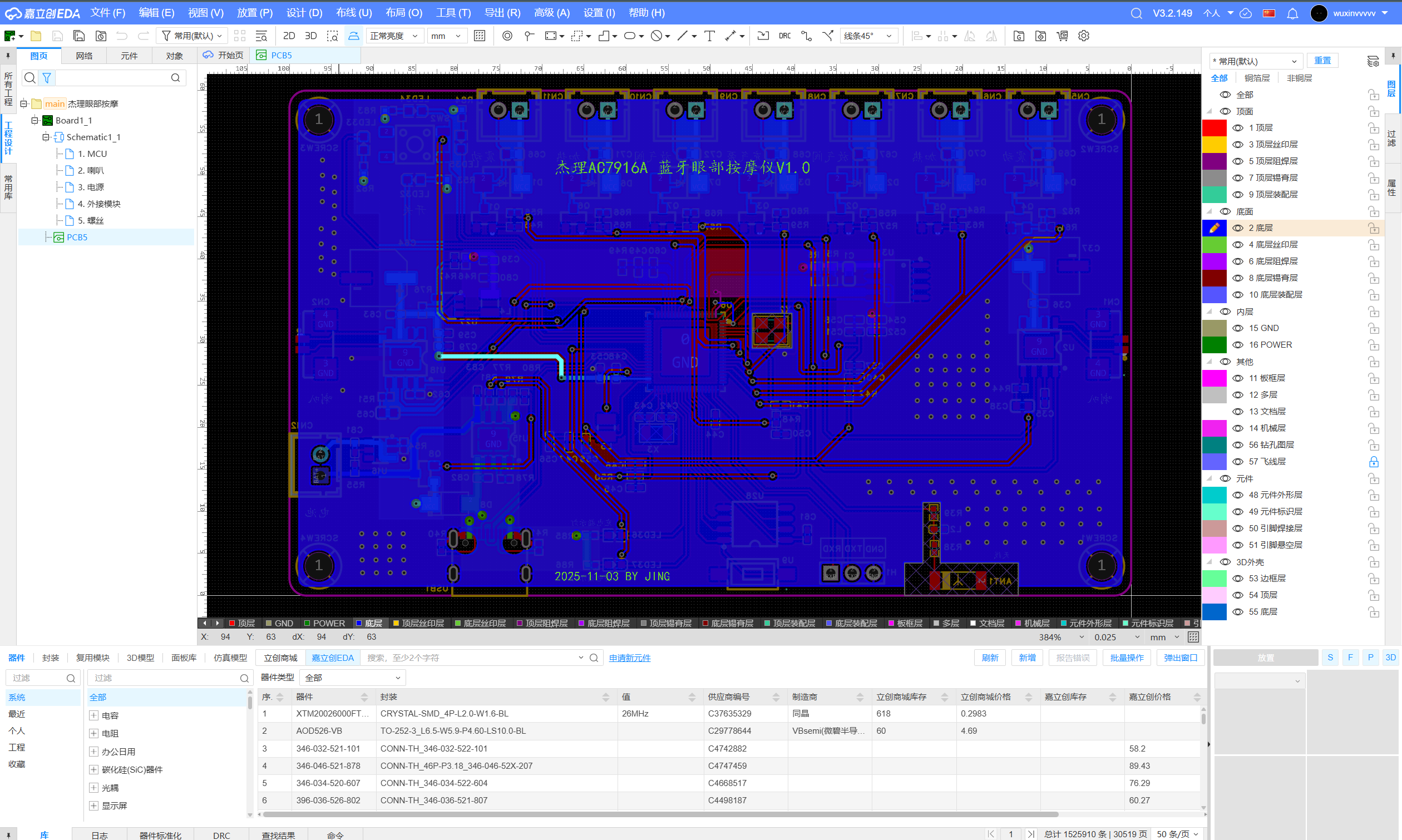Switch to 3D view
Screen dimensions: 1402x840
pos(311,36)
